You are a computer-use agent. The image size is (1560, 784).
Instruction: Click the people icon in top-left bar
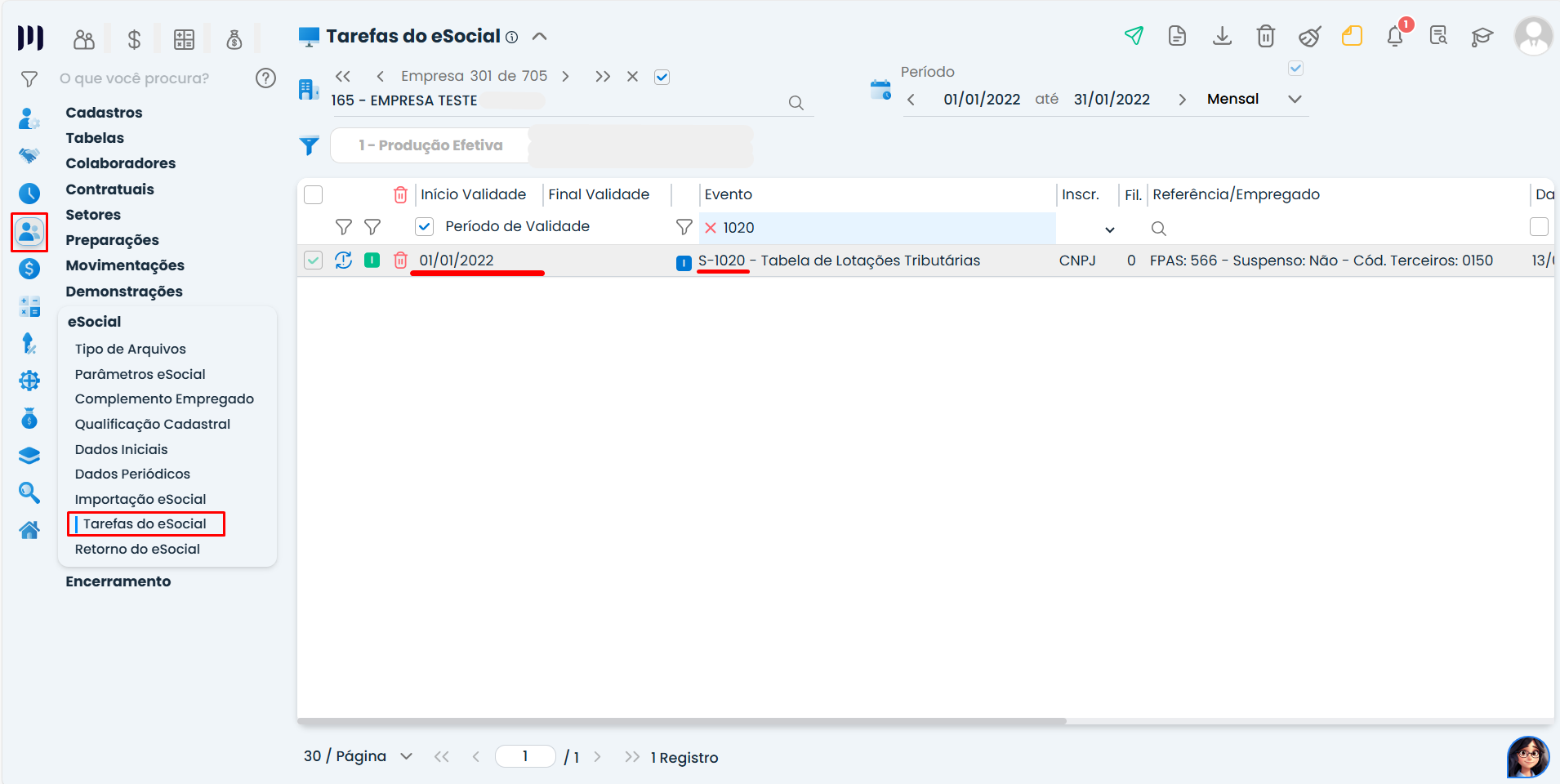(84, 39)
